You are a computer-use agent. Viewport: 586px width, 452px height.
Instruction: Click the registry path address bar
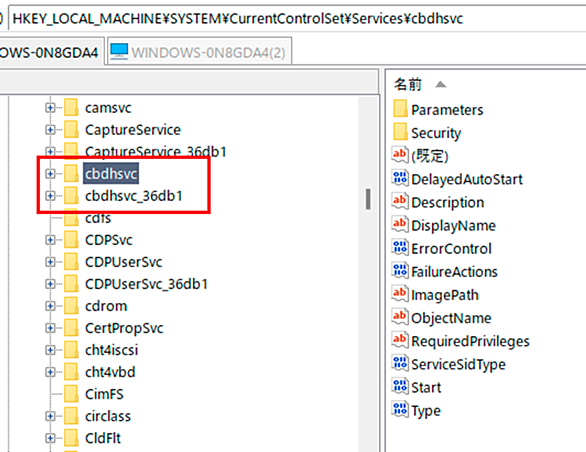[x=297, y=18]
